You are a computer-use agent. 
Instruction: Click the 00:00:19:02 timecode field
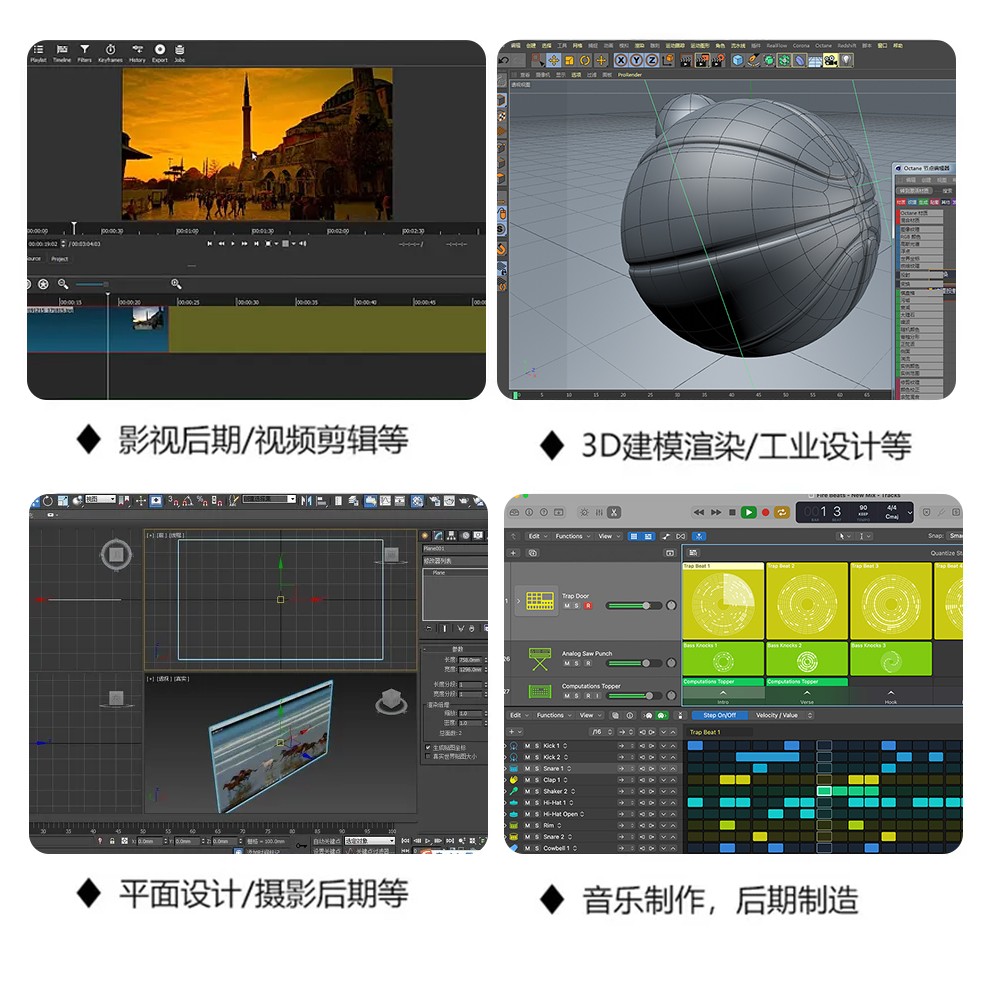44,244
